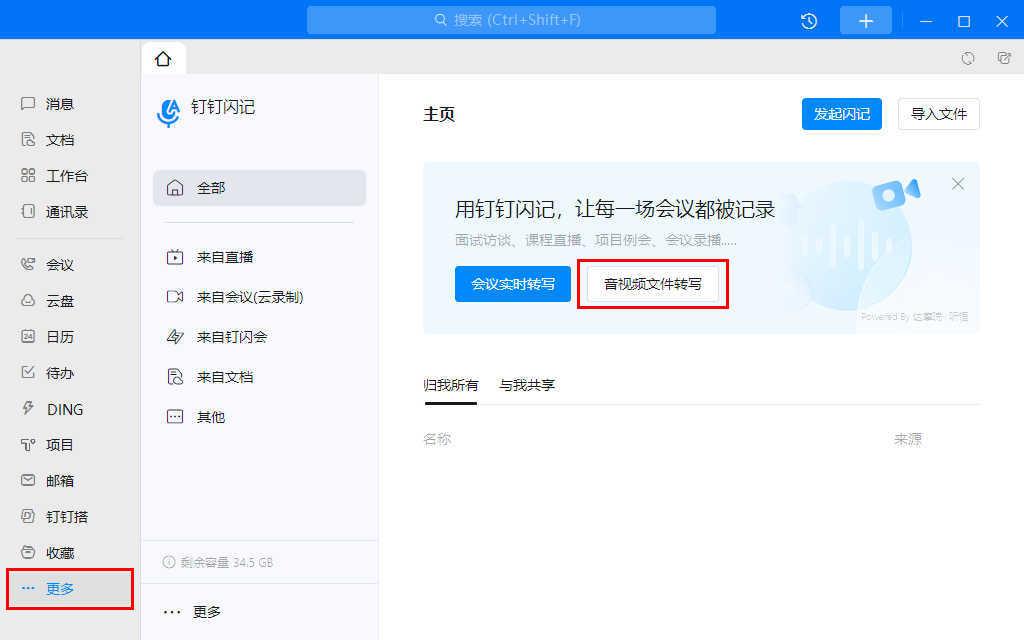Open the 日历 (Calendar)
Viewport: 1024px width, 640px height.
click(57, 336)
